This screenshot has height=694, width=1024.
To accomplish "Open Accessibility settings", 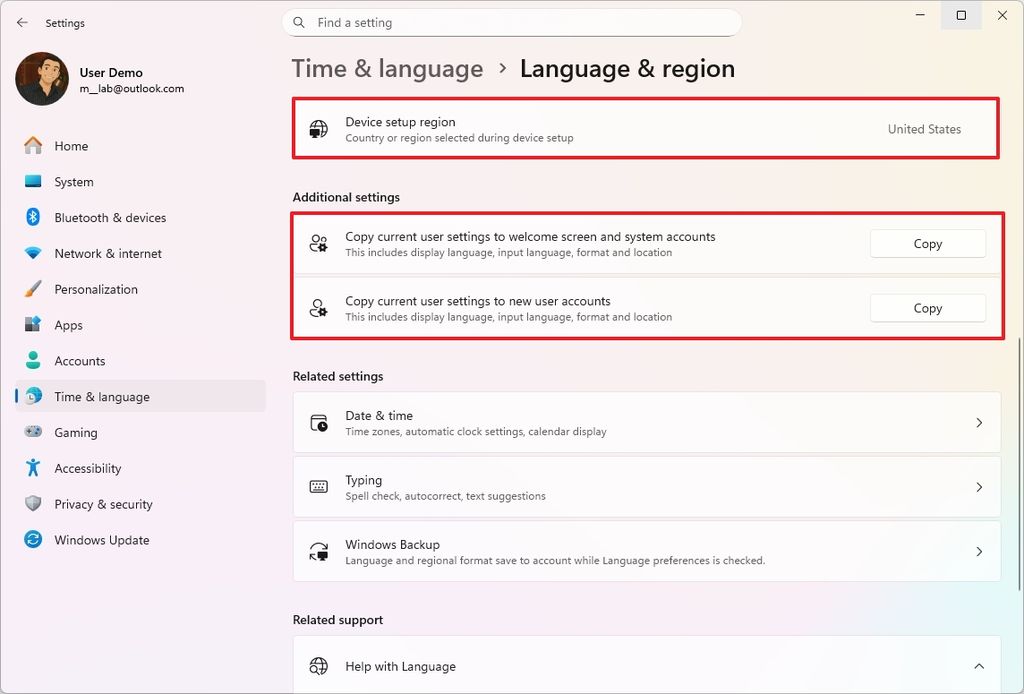I will tap(87, 468).
